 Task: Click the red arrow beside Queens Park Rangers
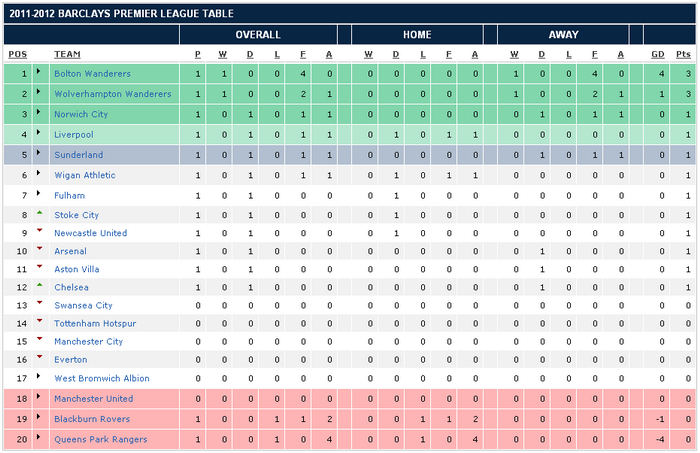tap(39, 437)
